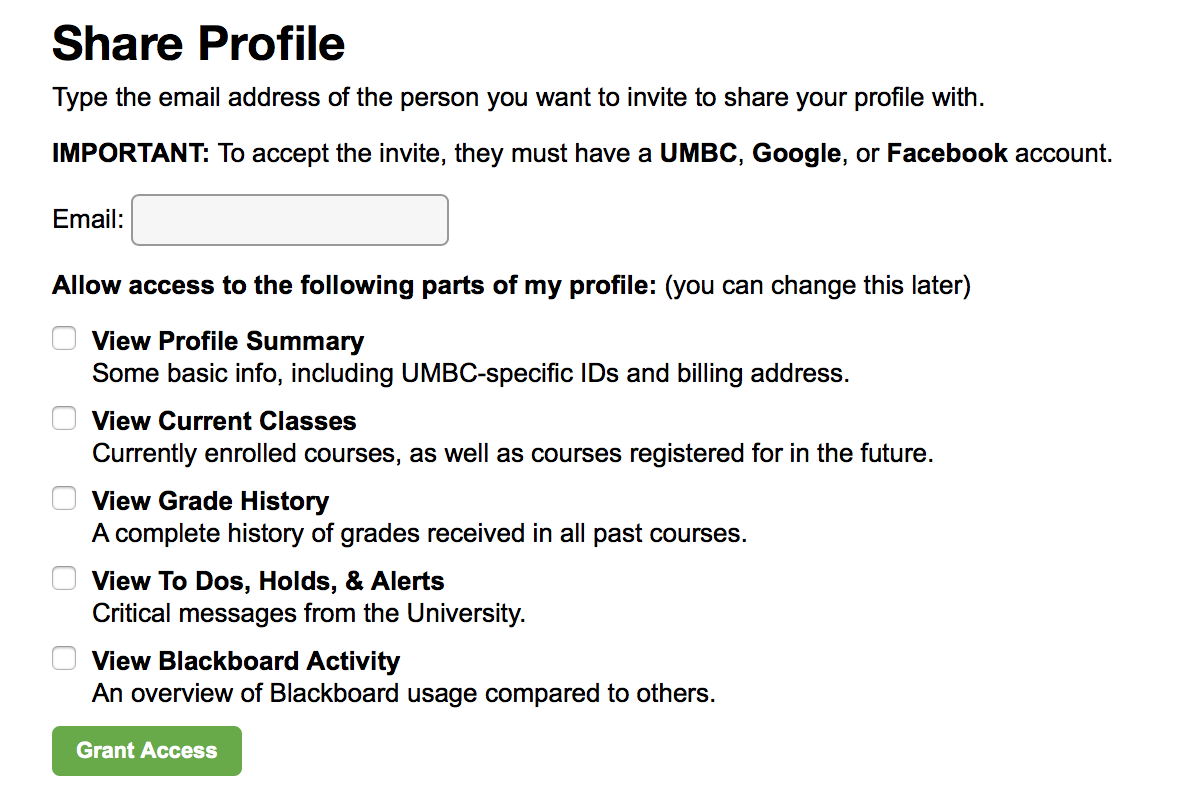The height and width of the screenshot is (808, 1188).
Task: Check the View Grade History checkbox
Action: tap(64, 499)
